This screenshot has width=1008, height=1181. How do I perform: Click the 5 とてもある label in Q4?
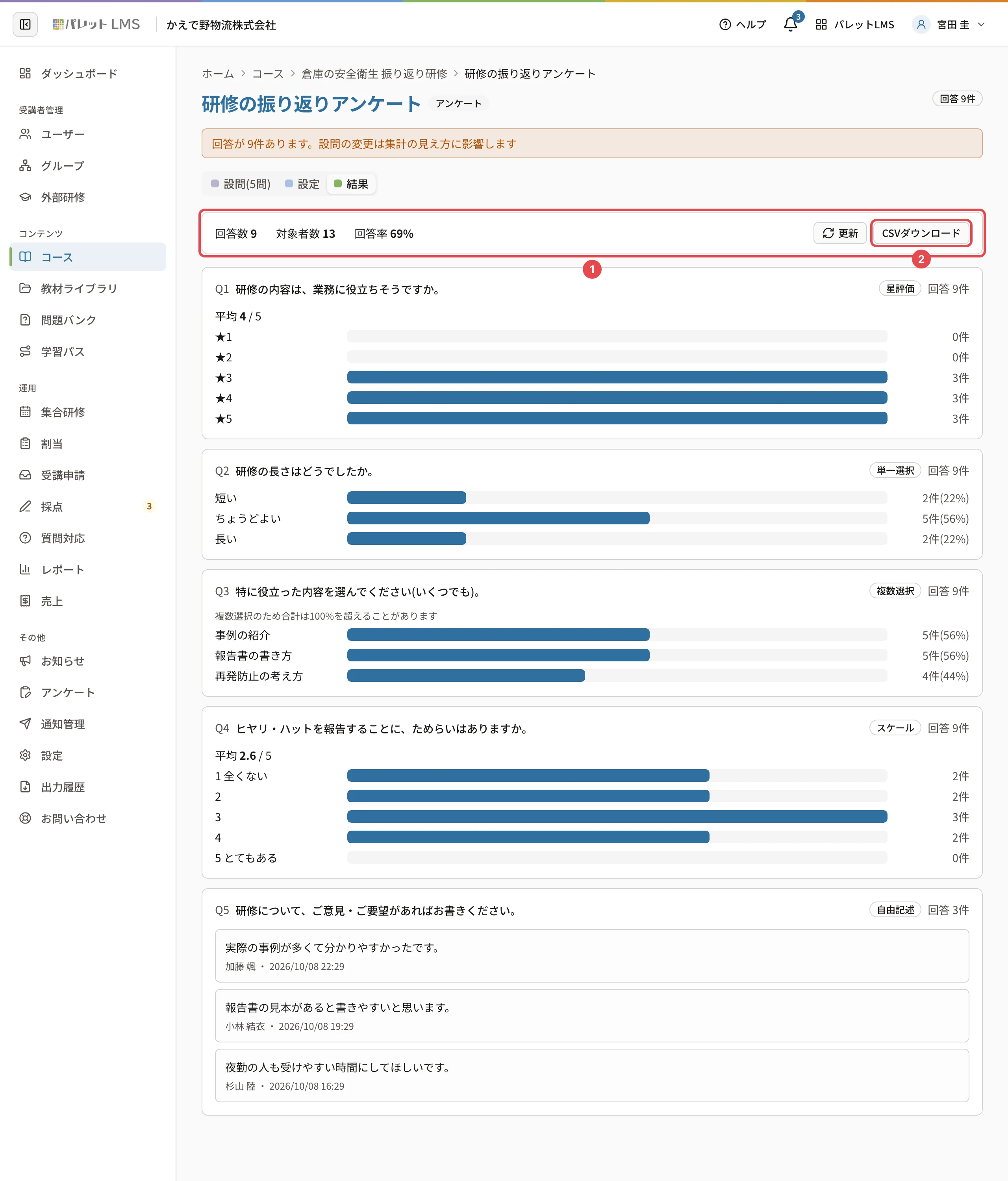pos(246,858)
